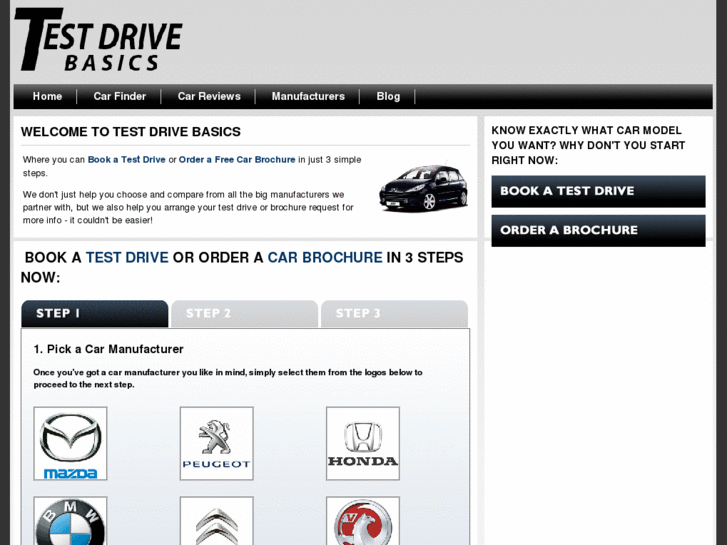This screenshot has height=545, width=727.
Task: Go to Car Finder in navigation
Action: (120, 96)
